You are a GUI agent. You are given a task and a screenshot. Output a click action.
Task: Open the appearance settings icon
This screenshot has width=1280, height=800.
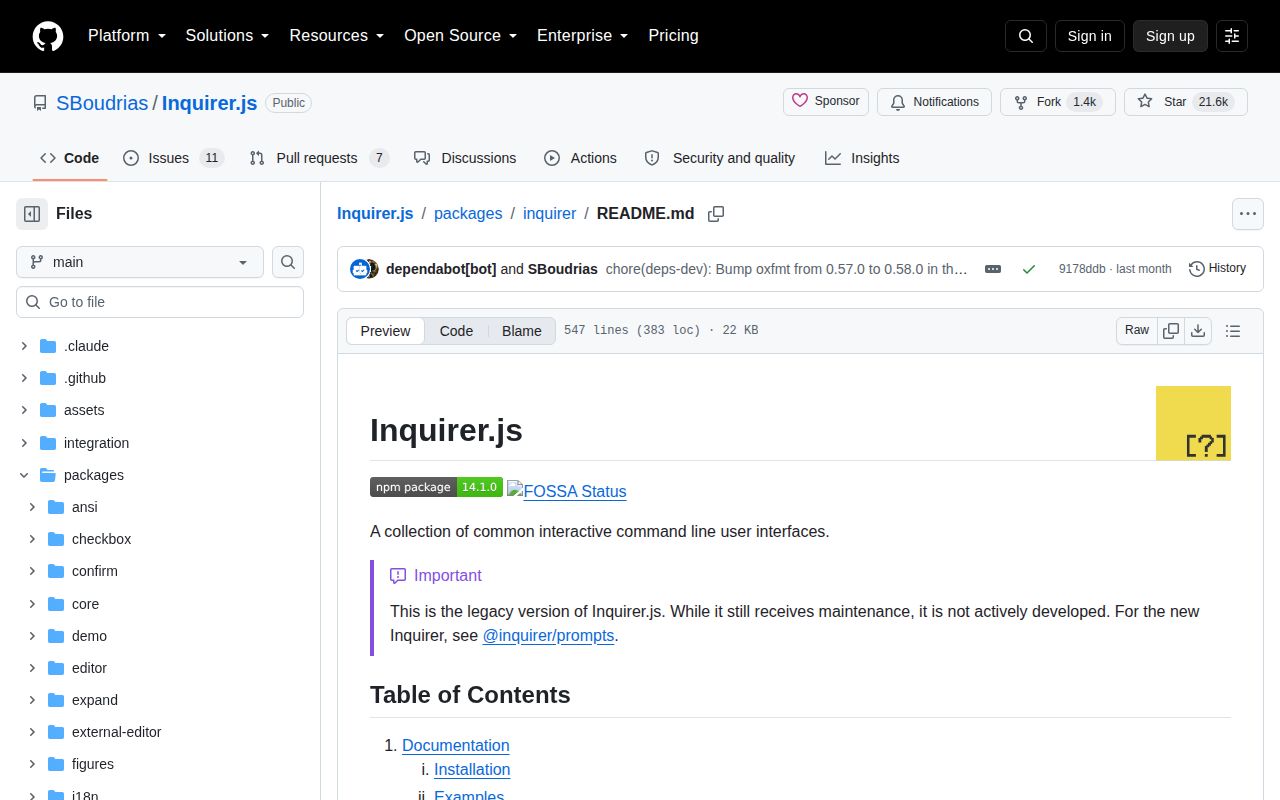pos(1232,36)
